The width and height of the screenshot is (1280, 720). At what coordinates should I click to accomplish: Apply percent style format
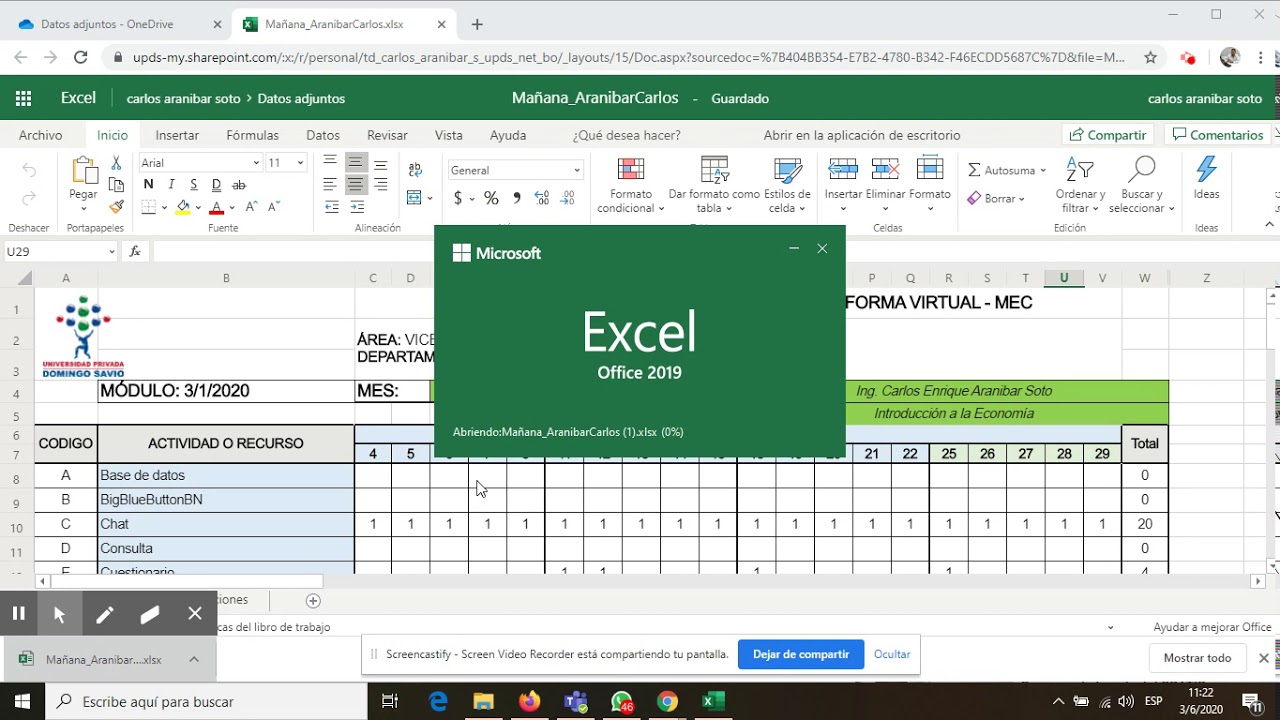(x=491, y=198)
